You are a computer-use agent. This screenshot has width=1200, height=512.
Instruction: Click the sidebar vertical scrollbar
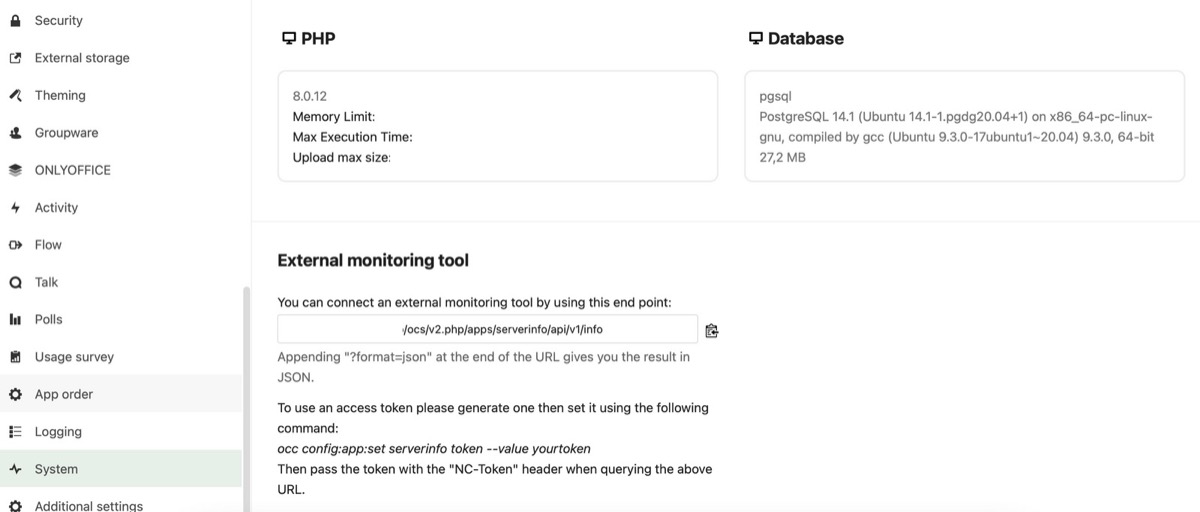pyautogui.click(x=246, y=400)
